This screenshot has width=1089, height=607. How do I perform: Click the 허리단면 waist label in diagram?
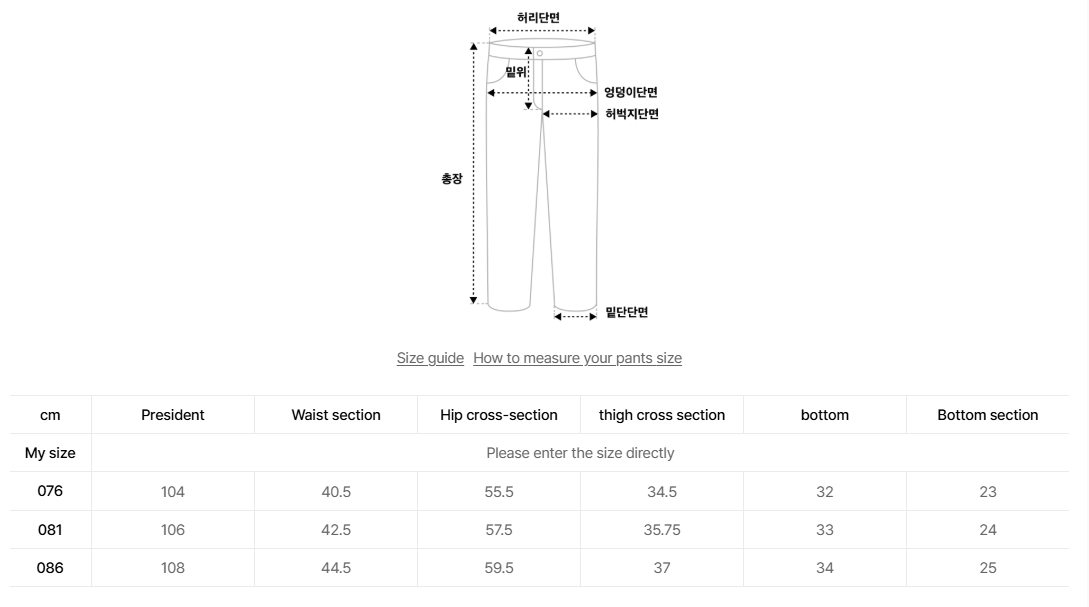(x=538, y=17)
